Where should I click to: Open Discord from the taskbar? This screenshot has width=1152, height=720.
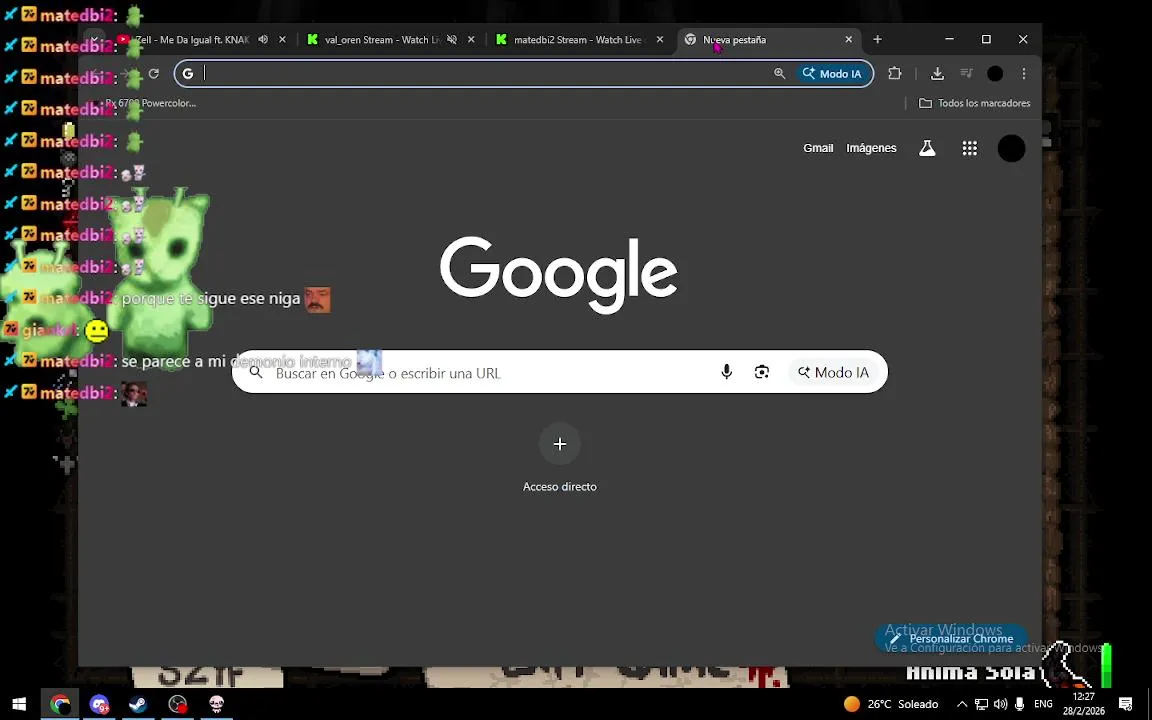(99, 705)
